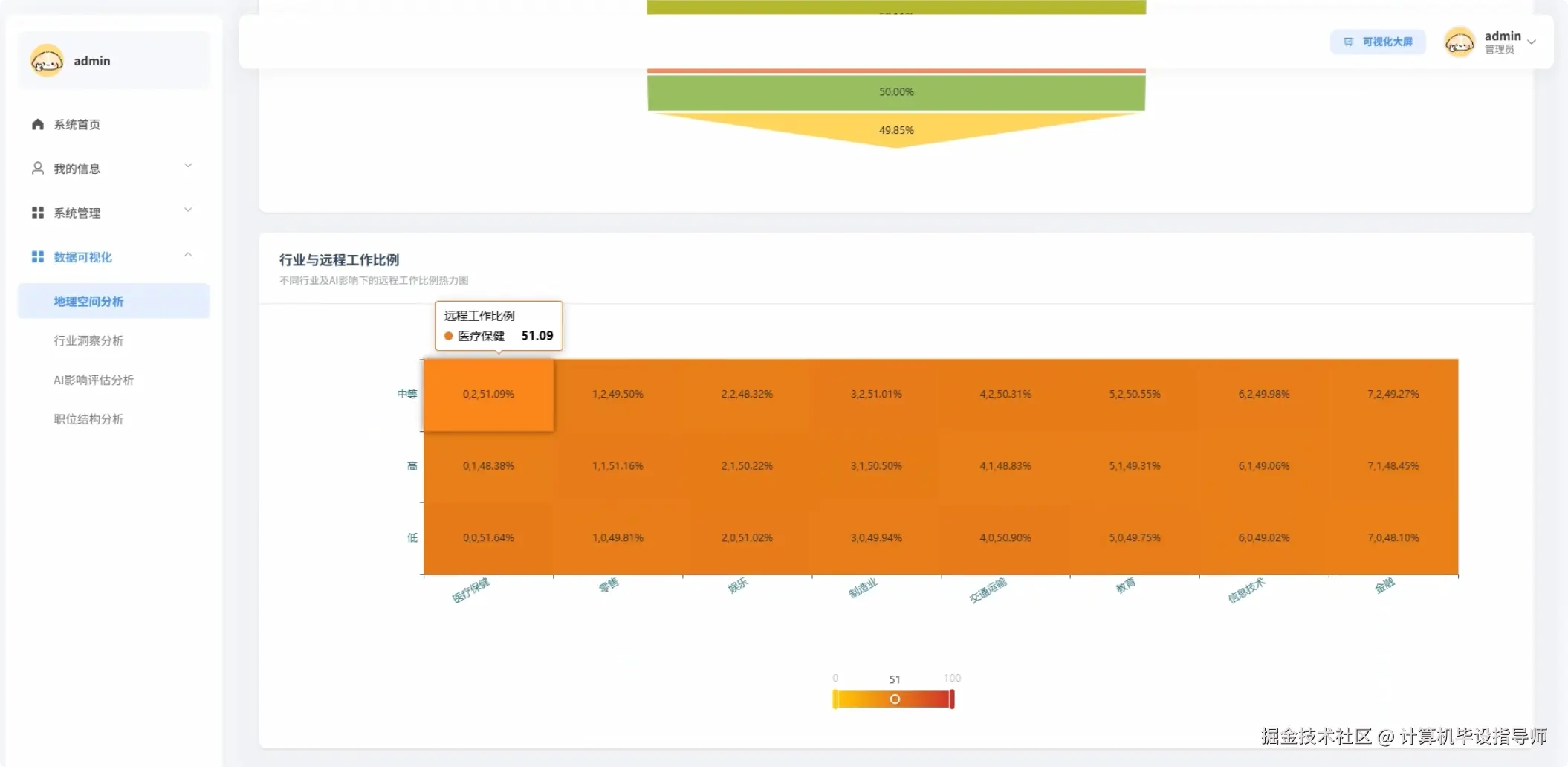
Task: Click the user icon beside 我的信息
Action: click(38, 168)
